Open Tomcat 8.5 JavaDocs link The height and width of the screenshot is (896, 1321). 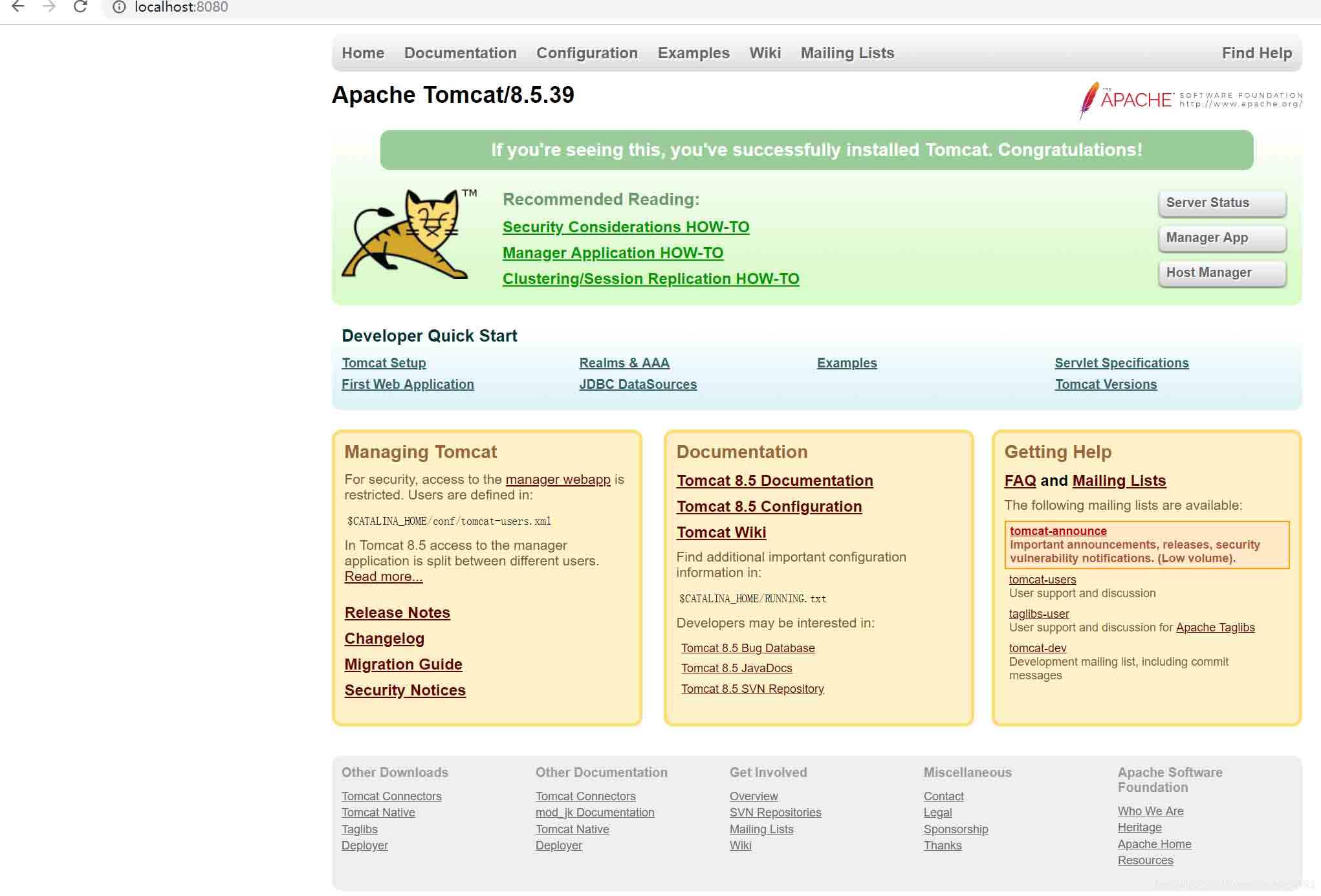[736, 668]
